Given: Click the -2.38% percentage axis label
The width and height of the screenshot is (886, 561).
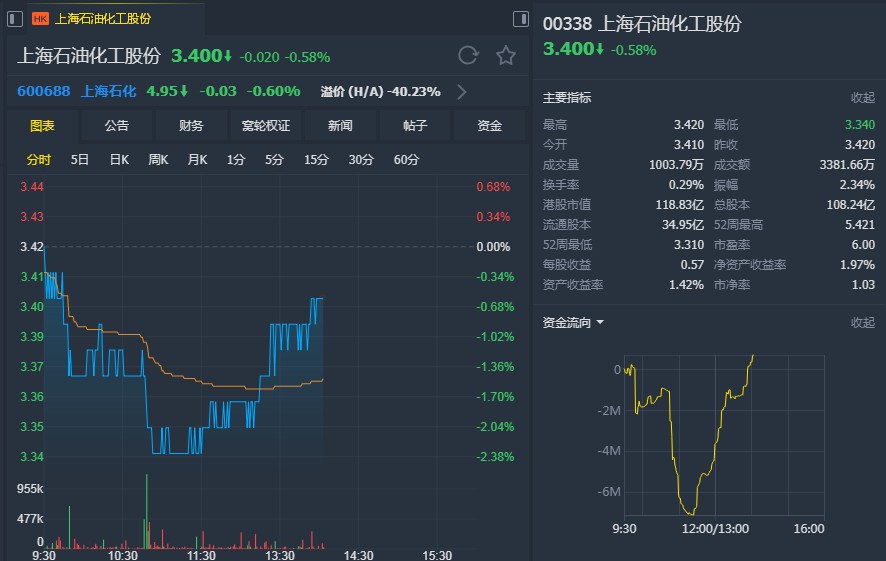Looking at the screenshot, I should [495, 456].
